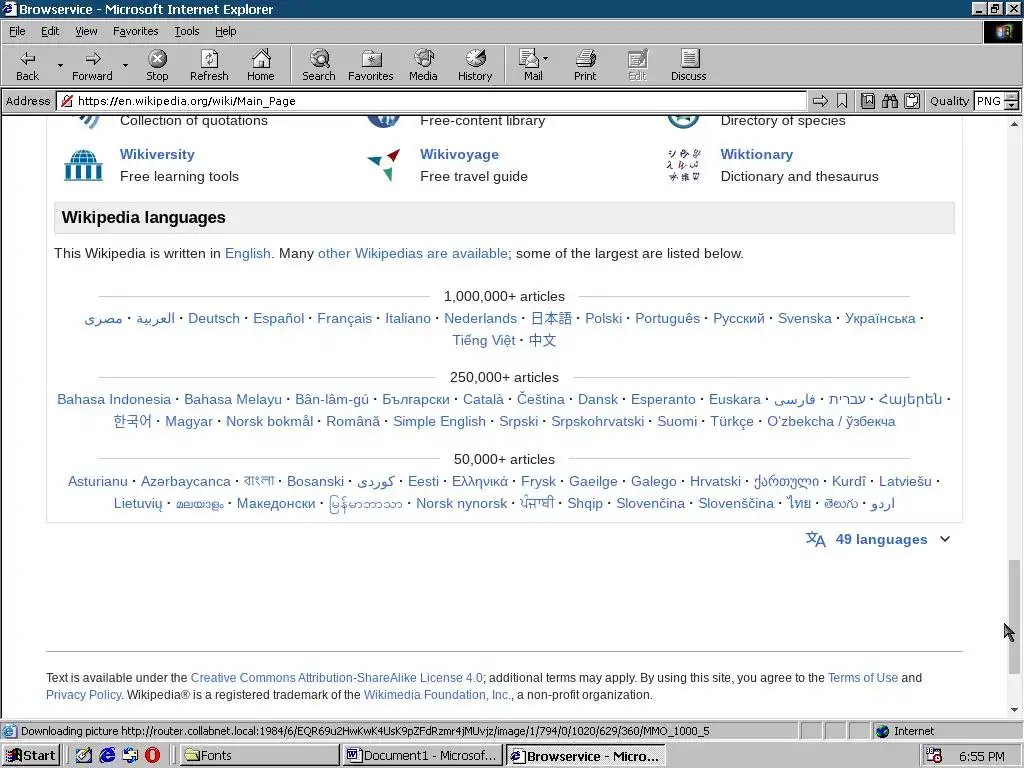
Task: Print the current page
Action: point(585,65)
